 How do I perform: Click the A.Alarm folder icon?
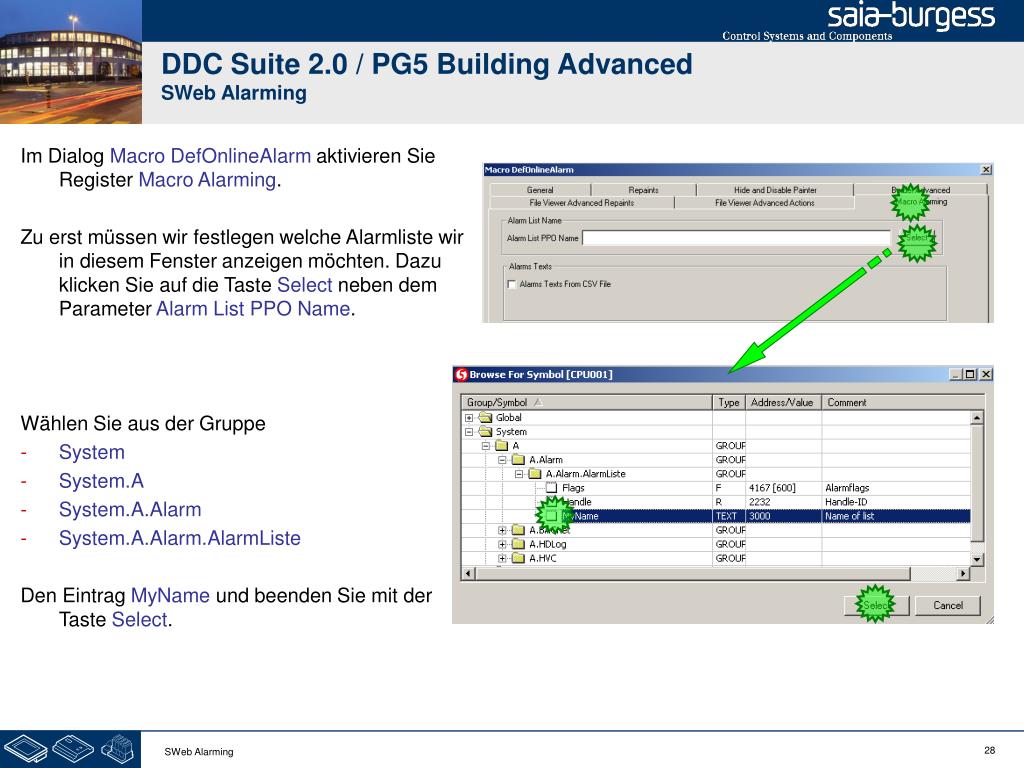coord(519,460)
